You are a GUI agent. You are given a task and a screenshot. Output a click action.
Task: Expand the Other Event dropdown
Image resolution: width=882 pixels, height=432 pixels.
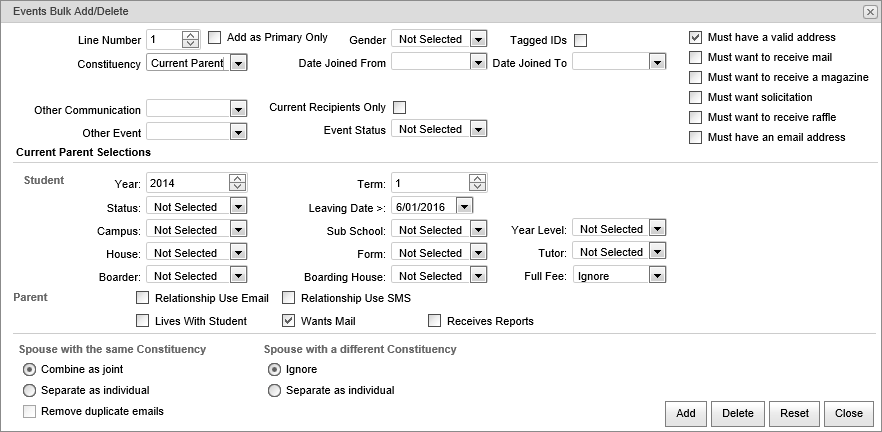pyautogui.click(x=238, y=132)
